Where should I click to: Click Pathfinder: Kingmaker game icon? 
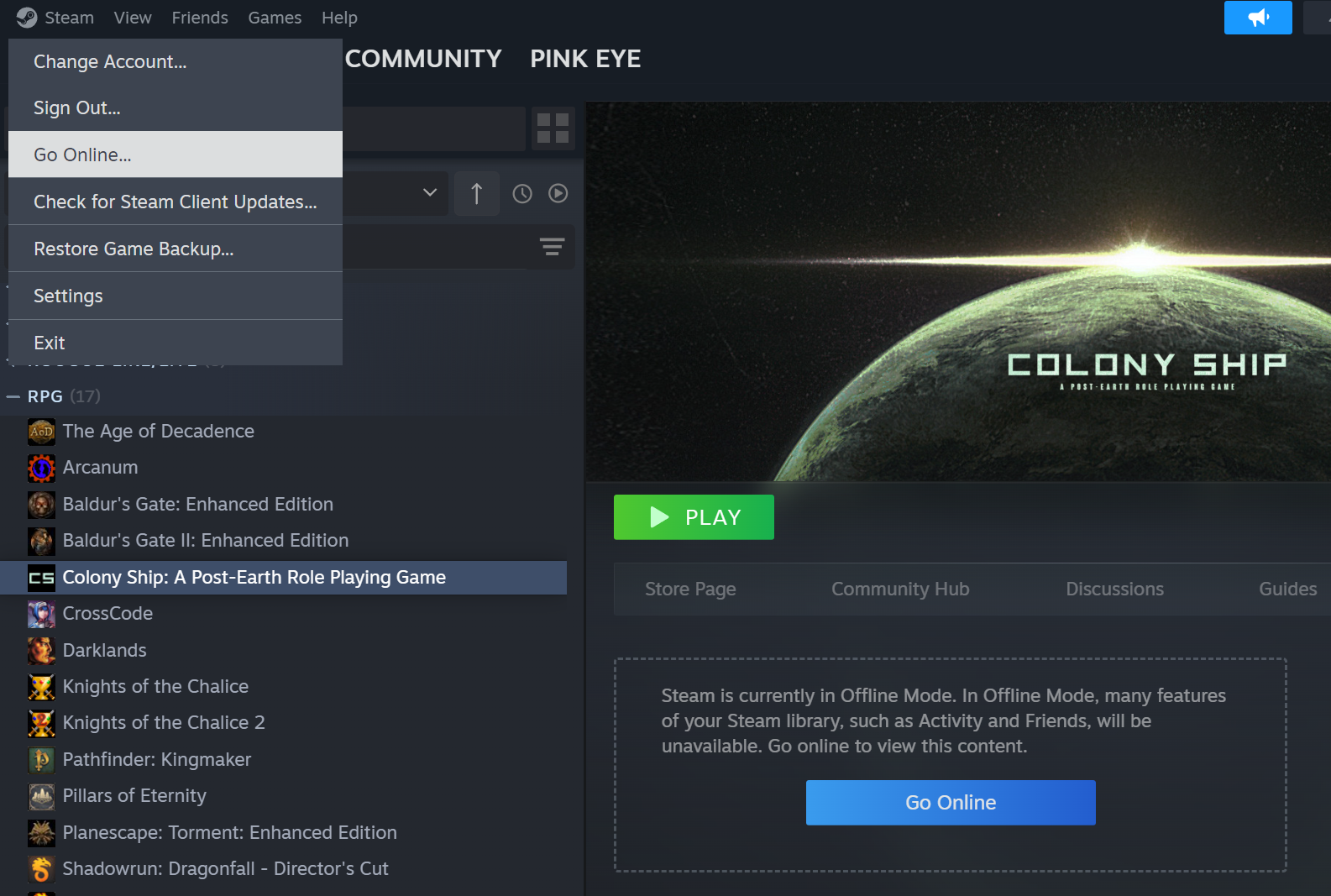point(41,760)
